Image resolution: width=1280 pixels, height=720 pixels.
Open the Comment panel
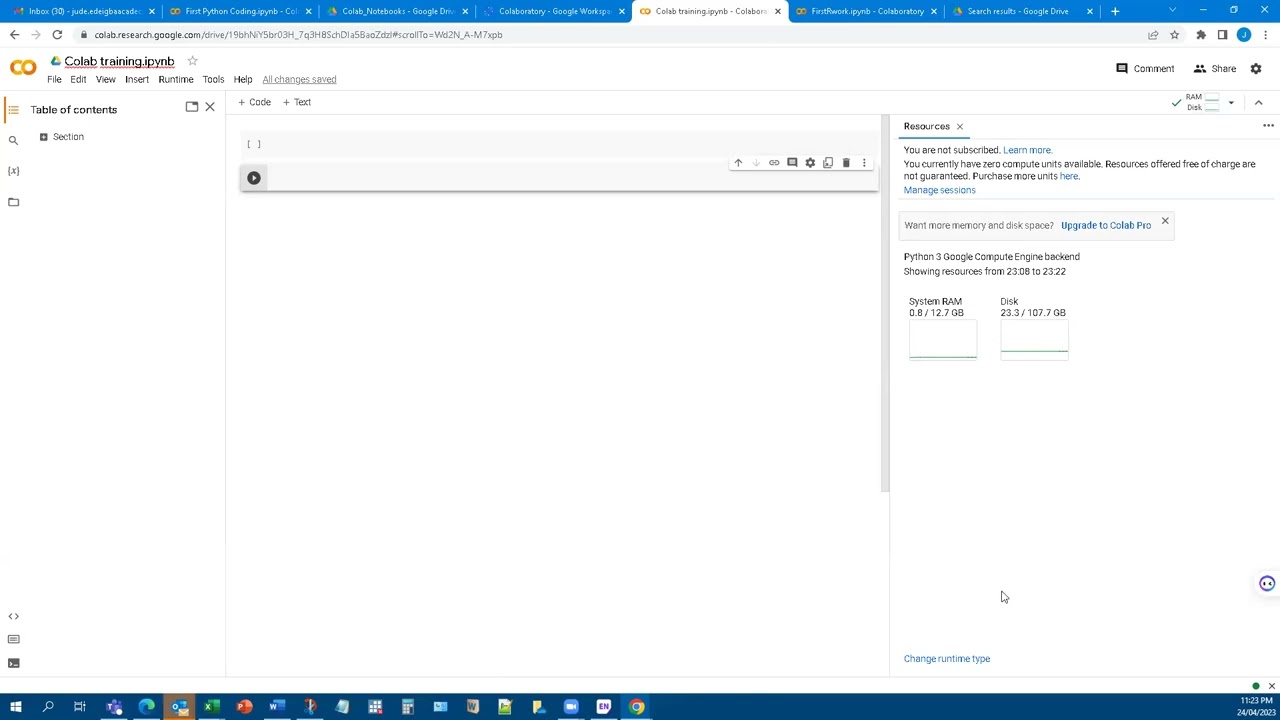1145,69
